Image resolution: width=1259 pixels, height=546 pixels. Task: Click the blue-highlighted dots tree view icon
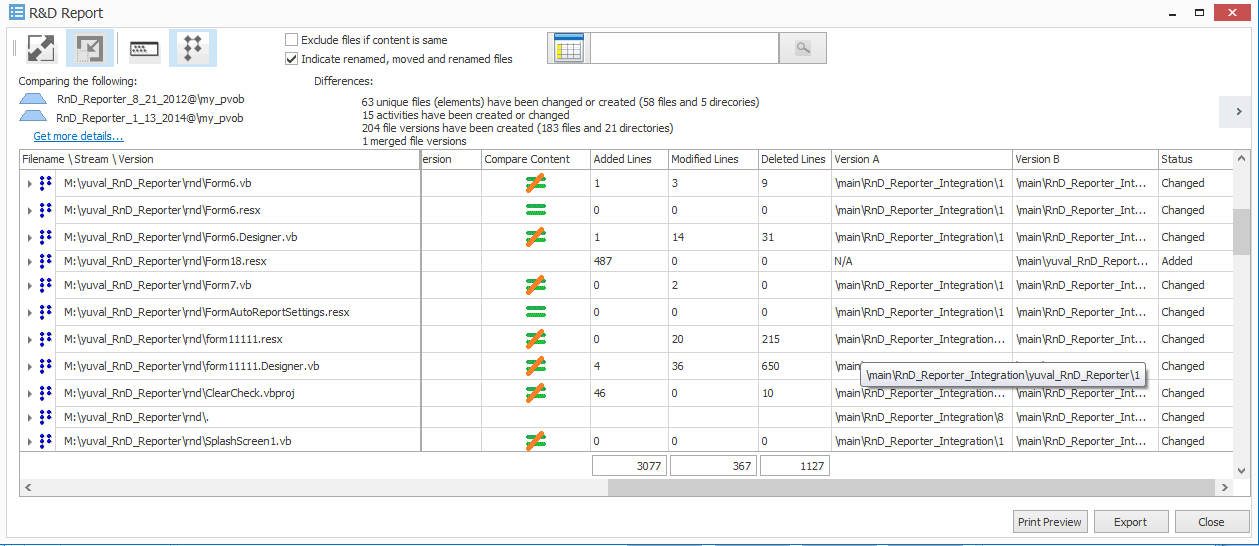coord(194,48)
